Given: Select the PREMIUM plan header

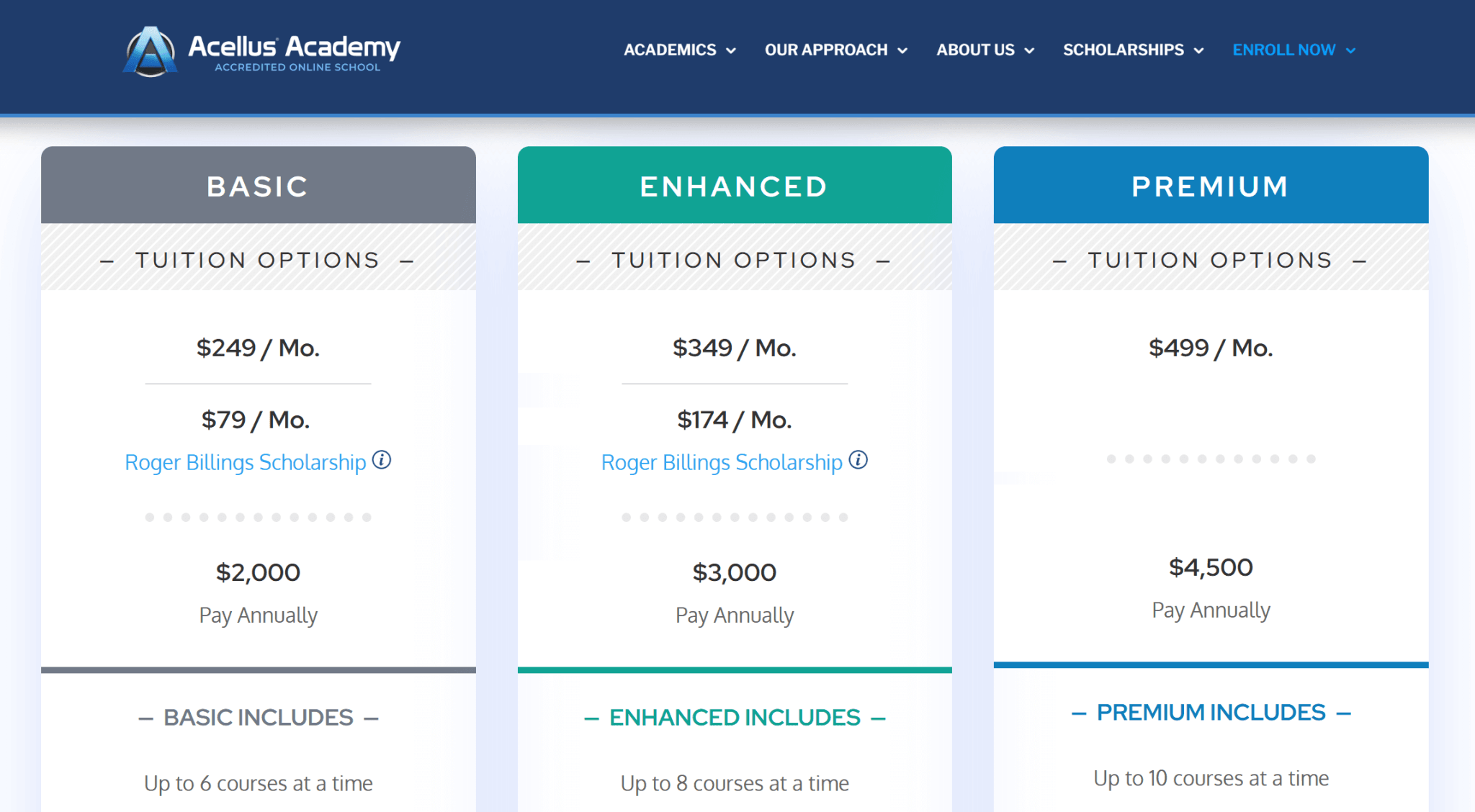Looking at the screenshot, I should coord(1210,185).
